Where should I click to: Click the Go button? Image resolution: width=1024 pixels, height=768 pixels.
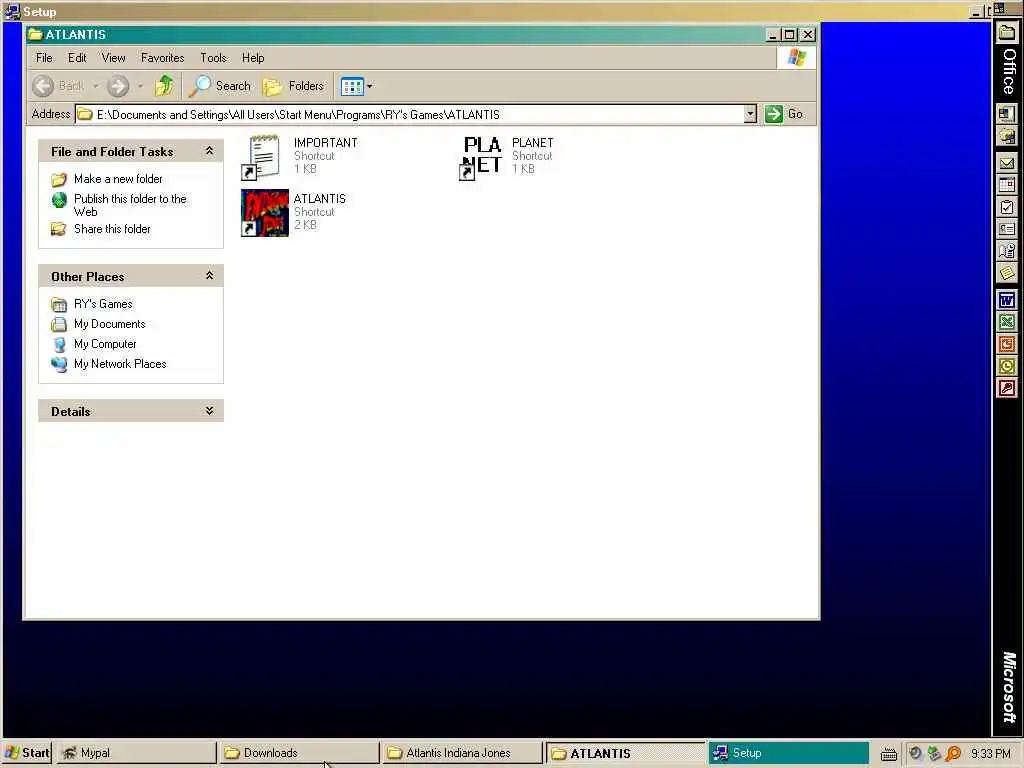point(784,114)
